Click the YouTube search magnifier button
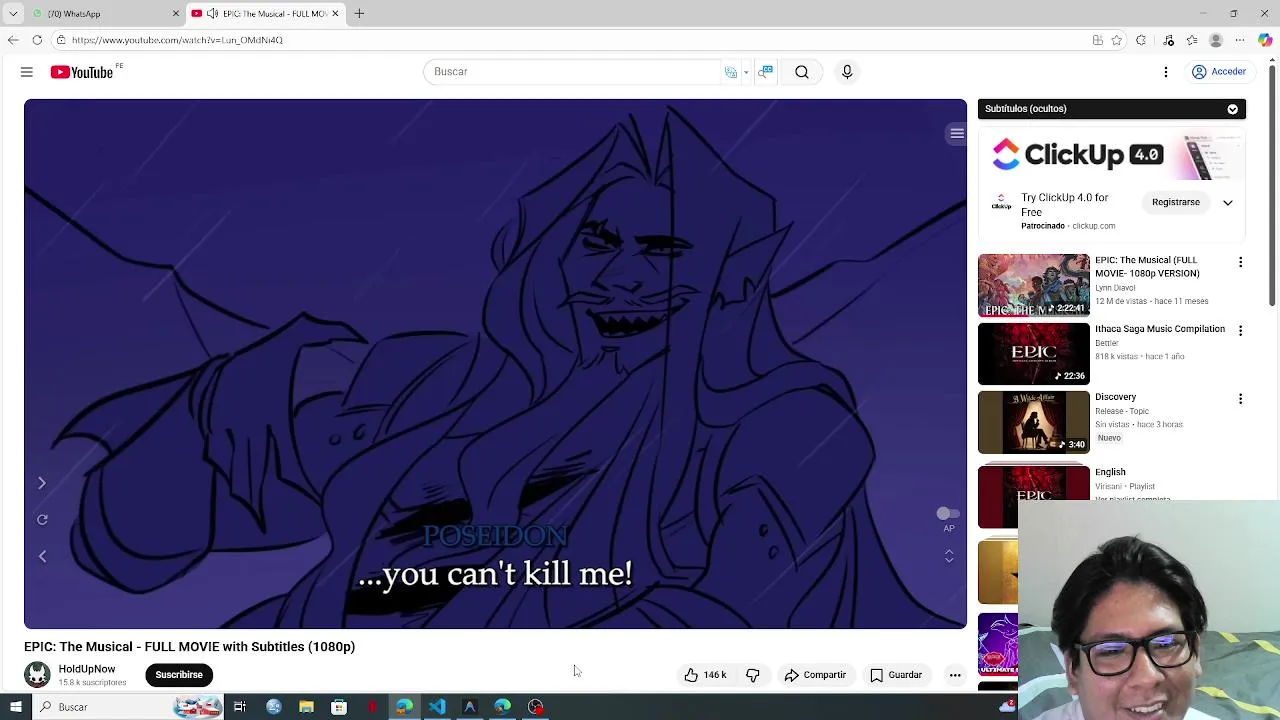The image size is (1280, 720). [x=802, y=72]
